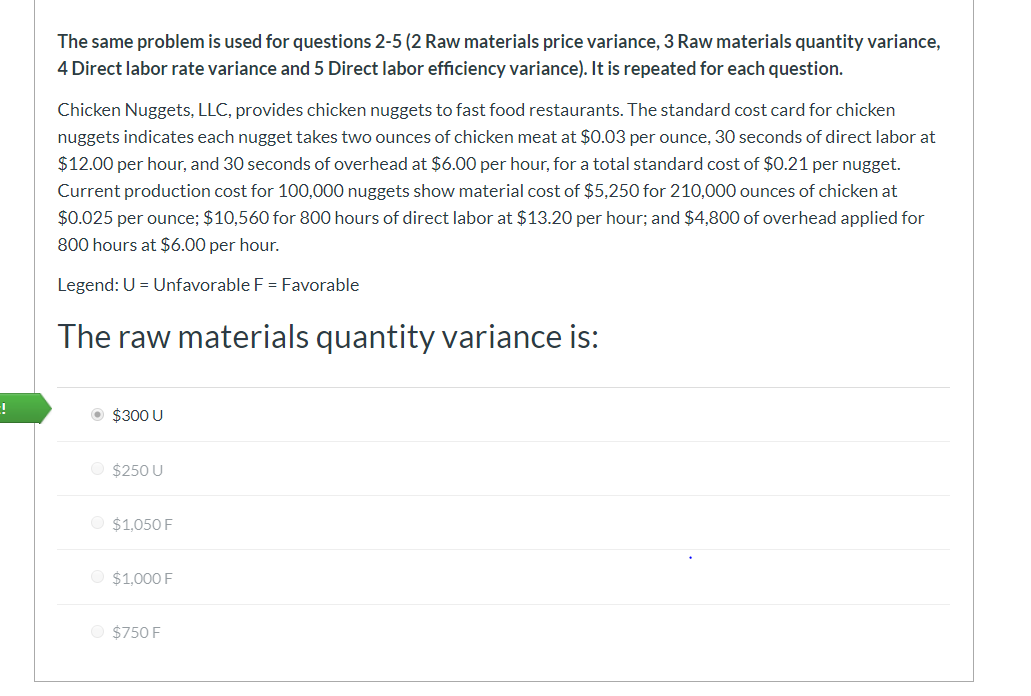Click the green arrow feedback tab
The height and width of the screenshot is (696, 1031).
(x=25, y=409)
